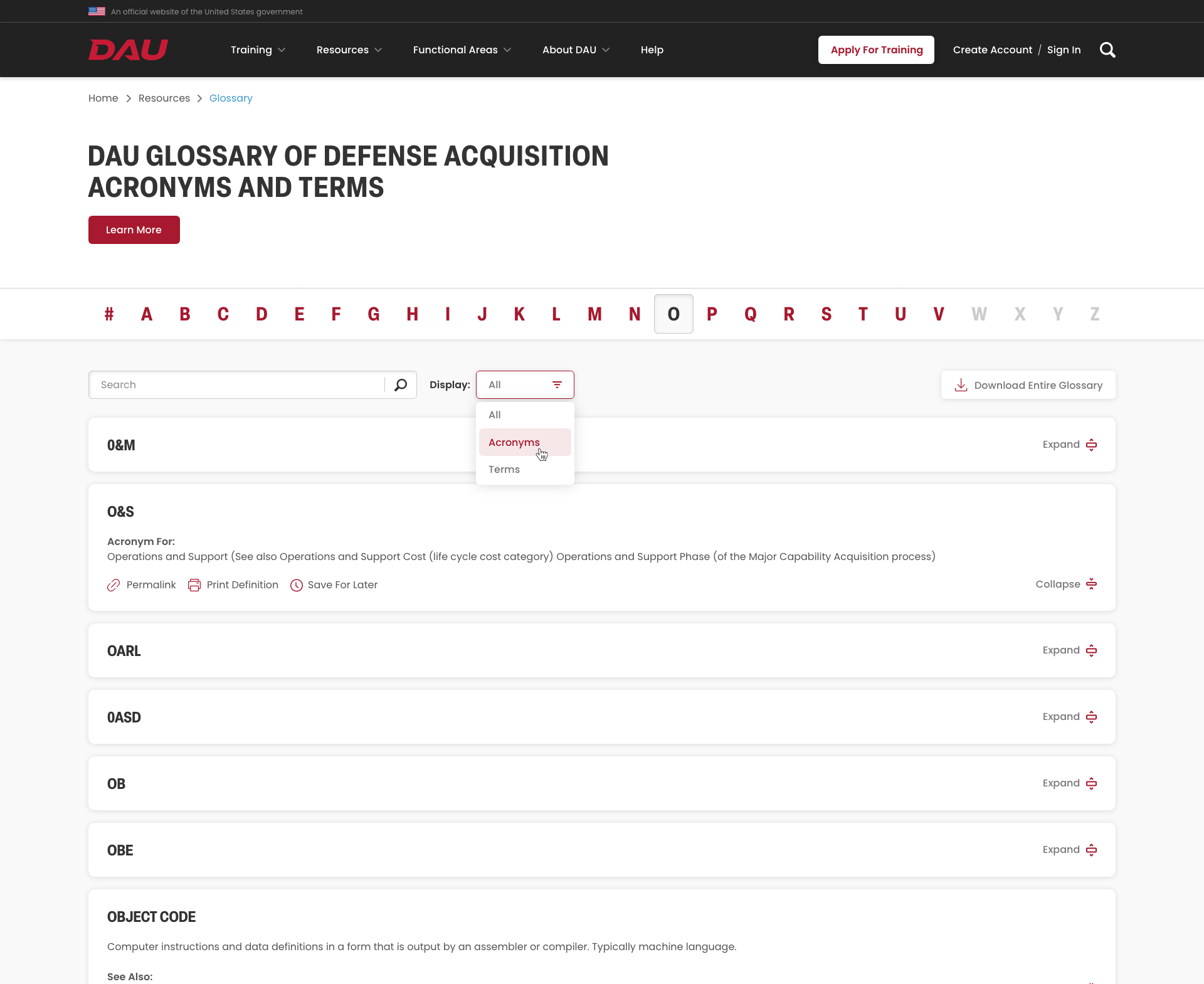Image resolution: width=1204 pixels, height=984 pixels.
Task: Expand the O&M entry
Action: [x=1070, y=445]
